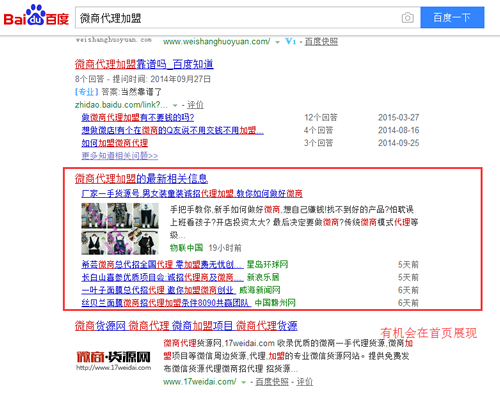Click the text 提问时间: 2014年09月27日
This screenshot has width=500, height=393.
click(161, 79)
